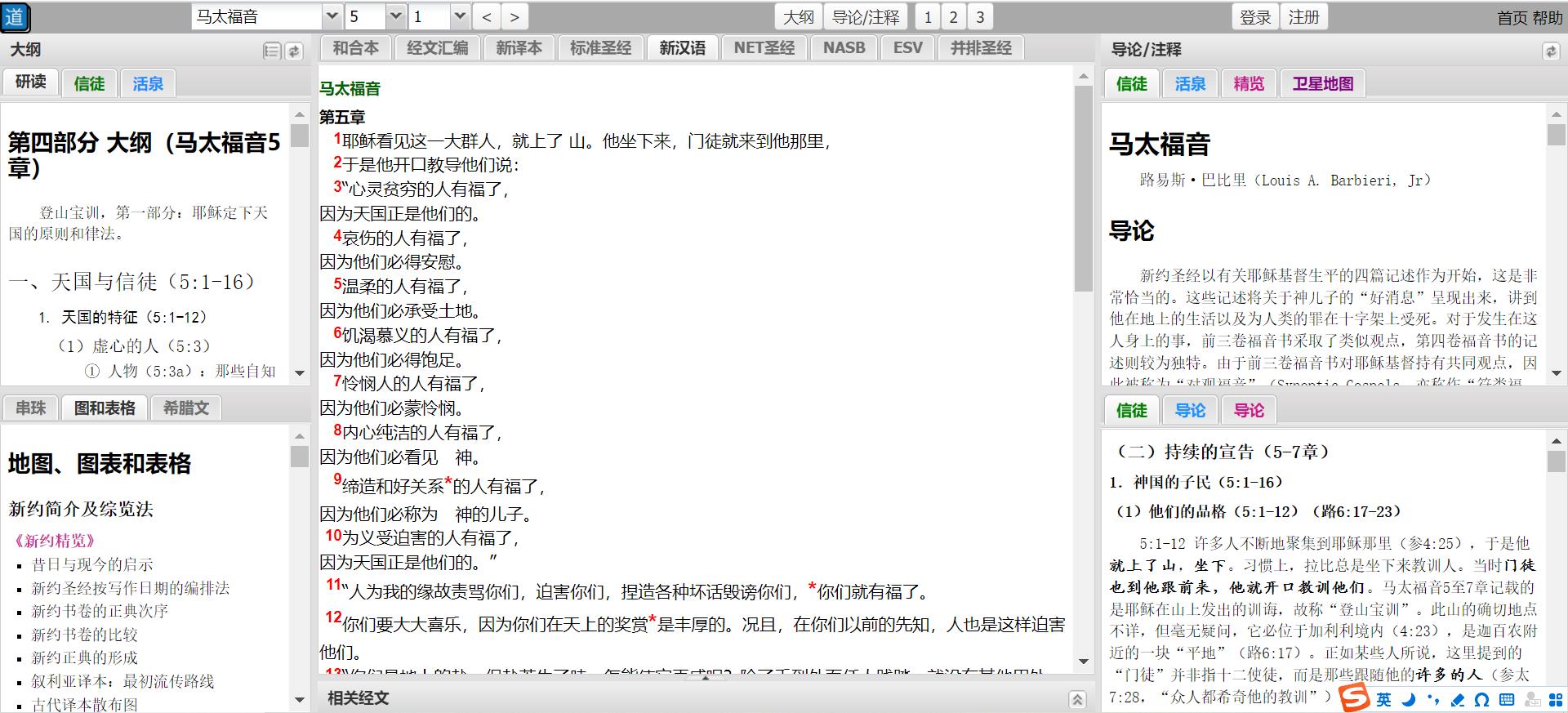The width and height of the screenshot is (1568, 713).
Task: Click the blue 道 app logo
Action: [x=15, y=17]
